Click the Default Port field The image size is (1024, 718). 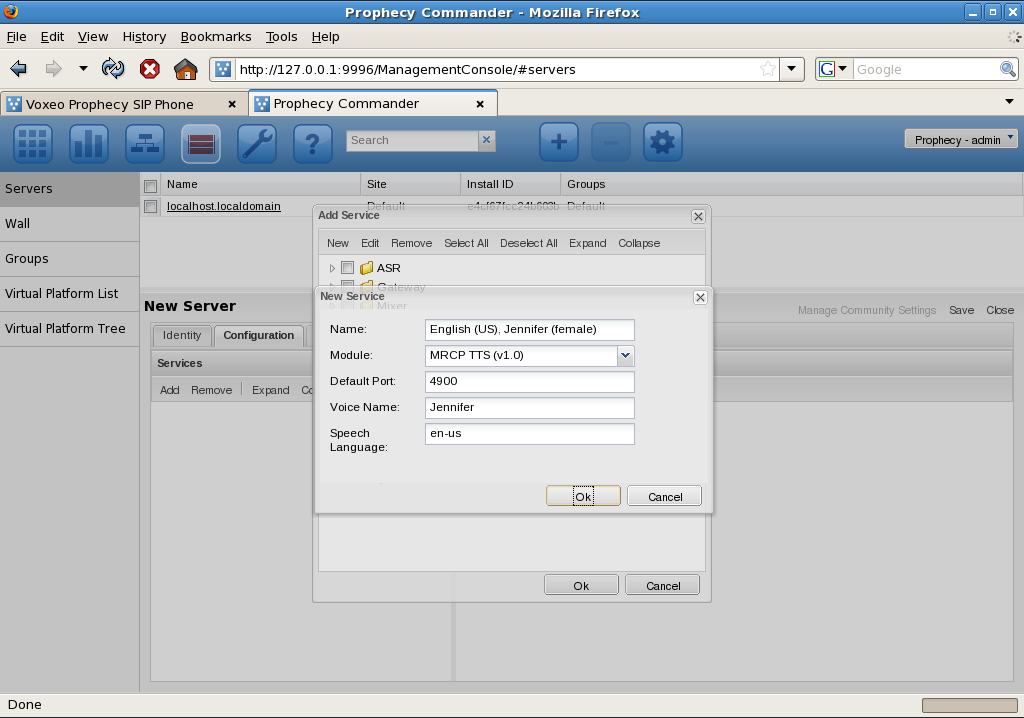(530, 382)
